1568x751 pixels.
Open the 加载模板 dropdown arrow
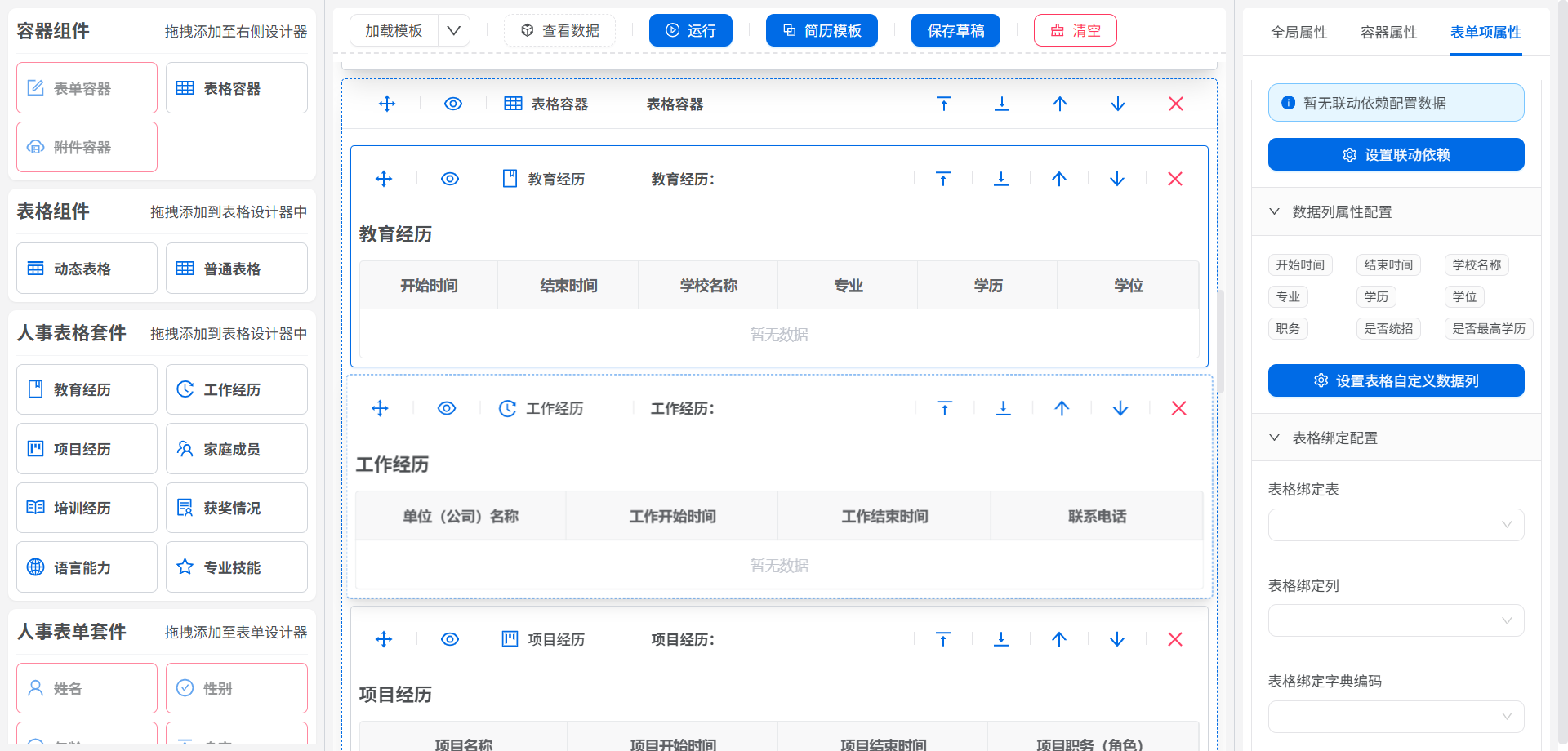(x=454, y=31)
